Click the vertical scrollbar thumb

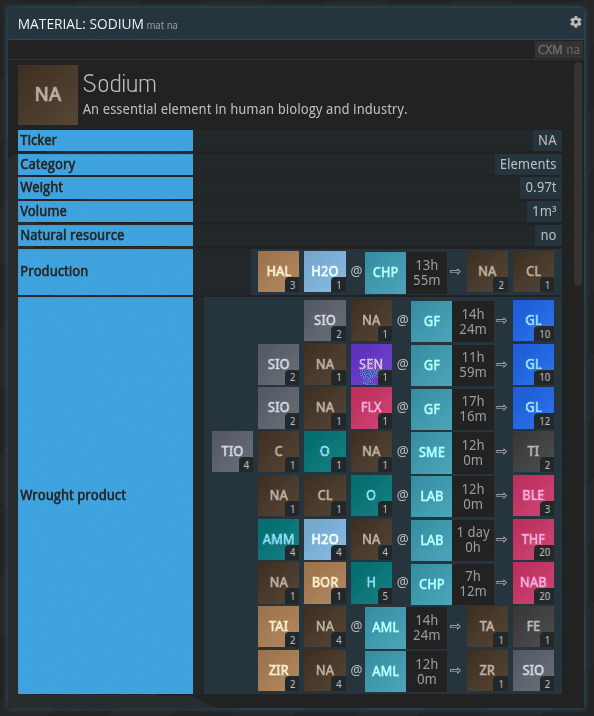(x=578, y=174)
